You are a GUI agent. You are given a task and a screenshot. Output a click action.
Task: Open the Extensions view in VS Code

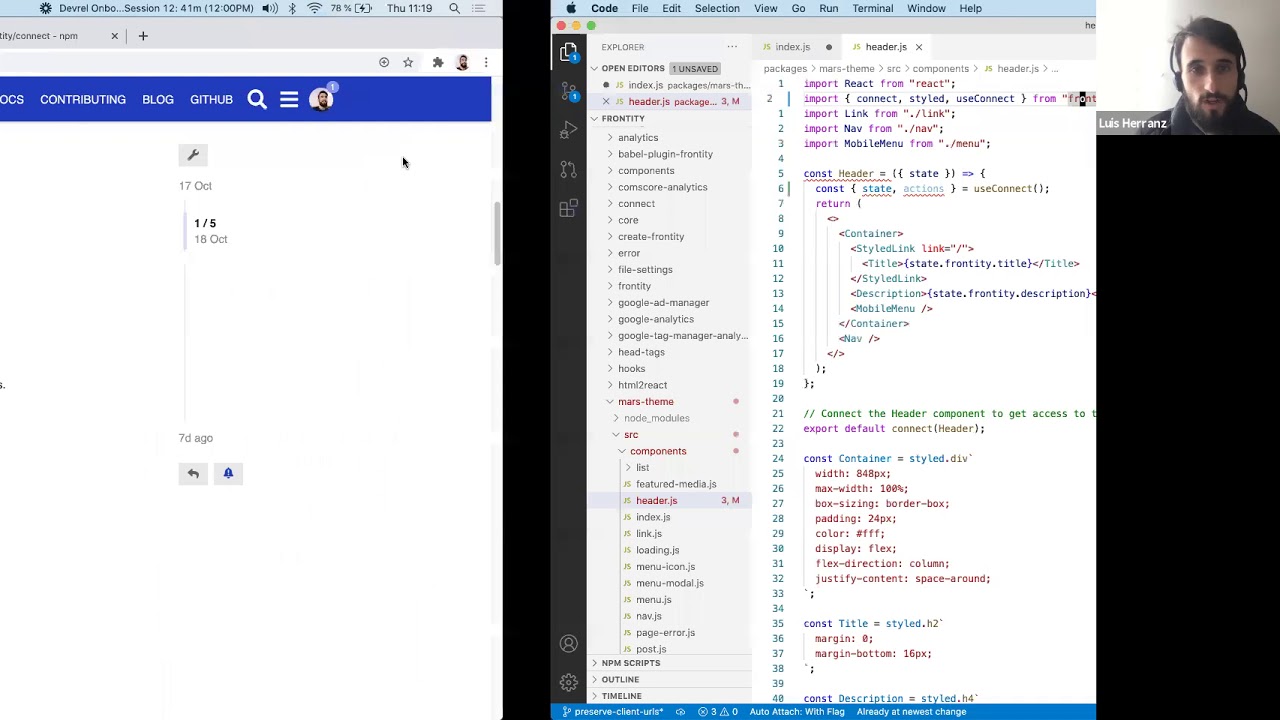coord(569,208)
